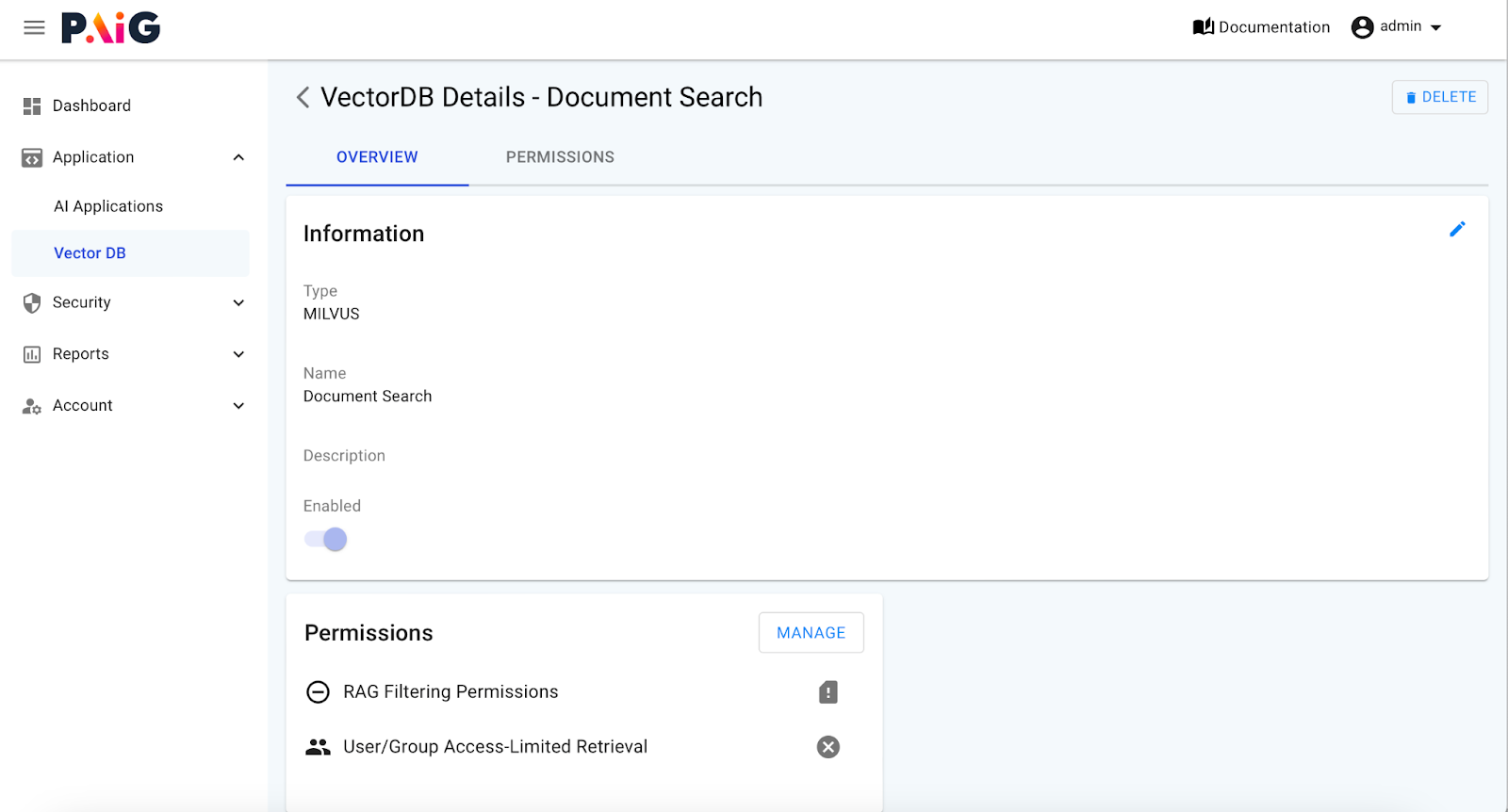Click the User/Group people icon
The image size is (1508, 812).
pos(319,747)
